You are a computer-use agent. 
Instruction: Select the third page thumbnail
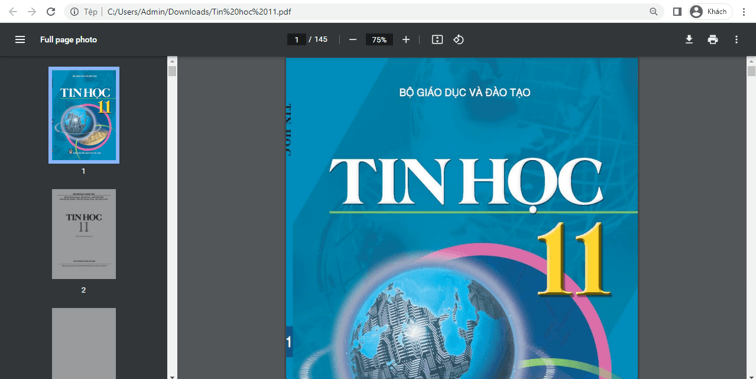[84, 343]
